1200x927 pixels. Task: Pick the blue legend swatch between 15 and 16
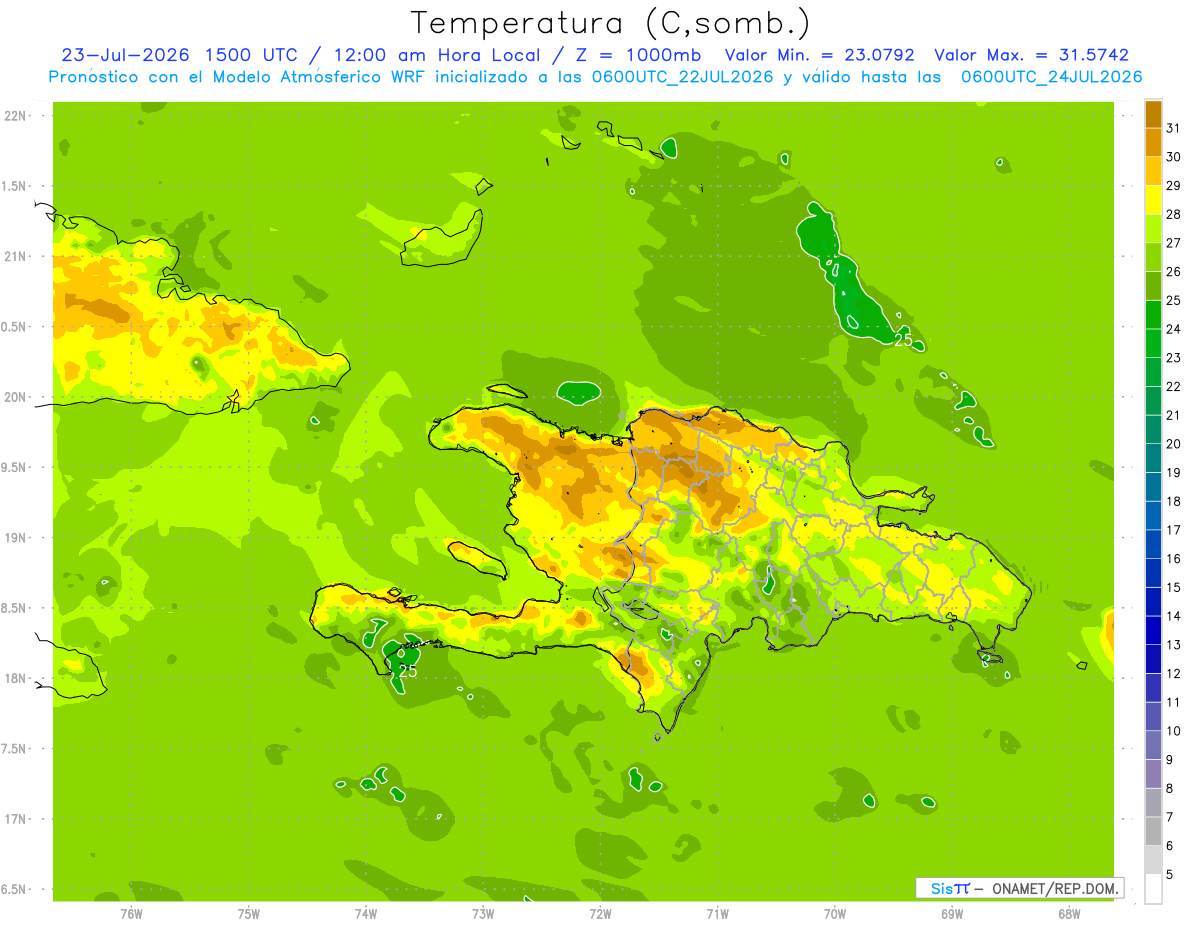coord(1153,573)
